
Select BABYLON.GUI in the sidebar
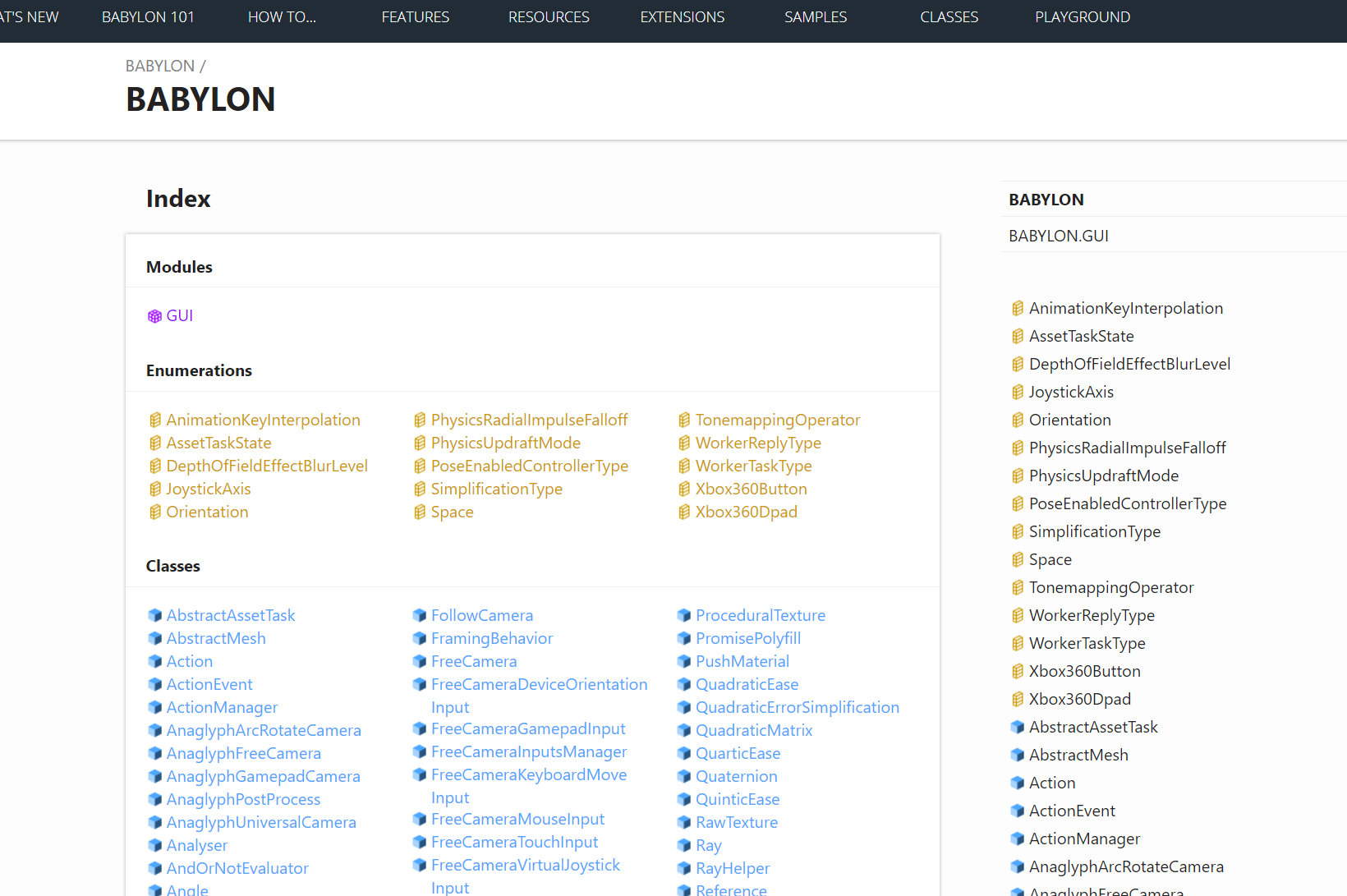1059,236
